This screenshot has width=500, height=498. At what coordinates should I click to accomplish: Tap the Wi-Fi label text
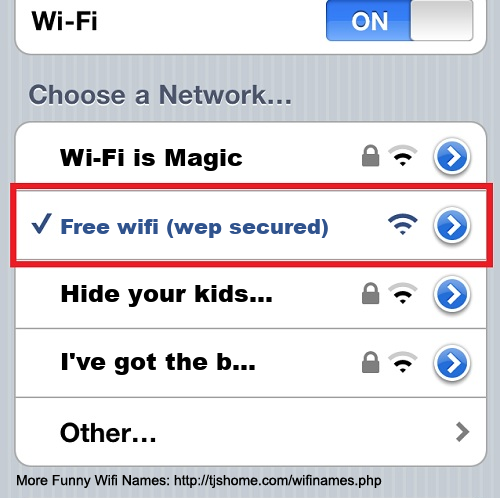(x=64, y=21)
